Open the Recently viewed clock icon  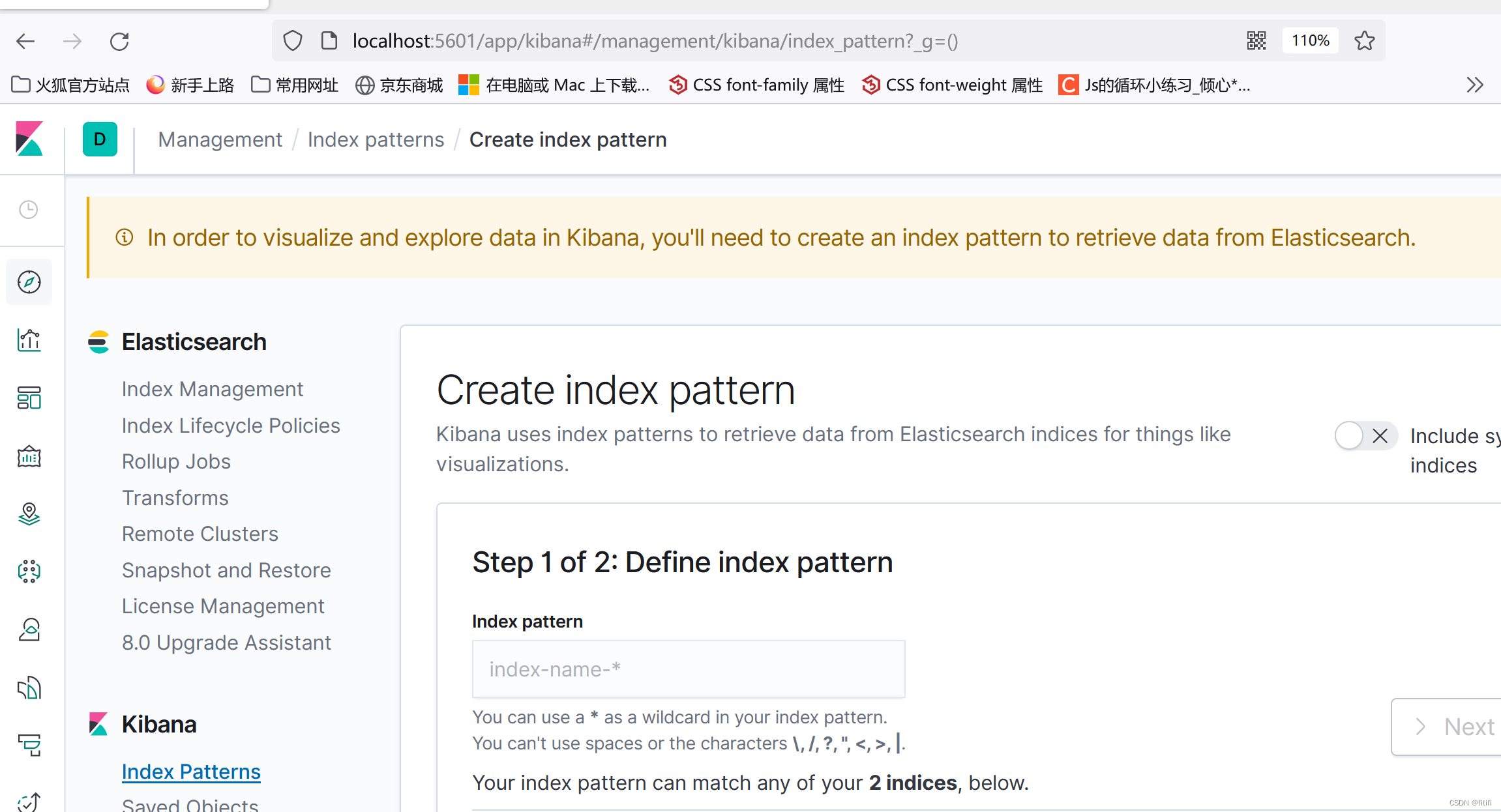tap(29, 210)
